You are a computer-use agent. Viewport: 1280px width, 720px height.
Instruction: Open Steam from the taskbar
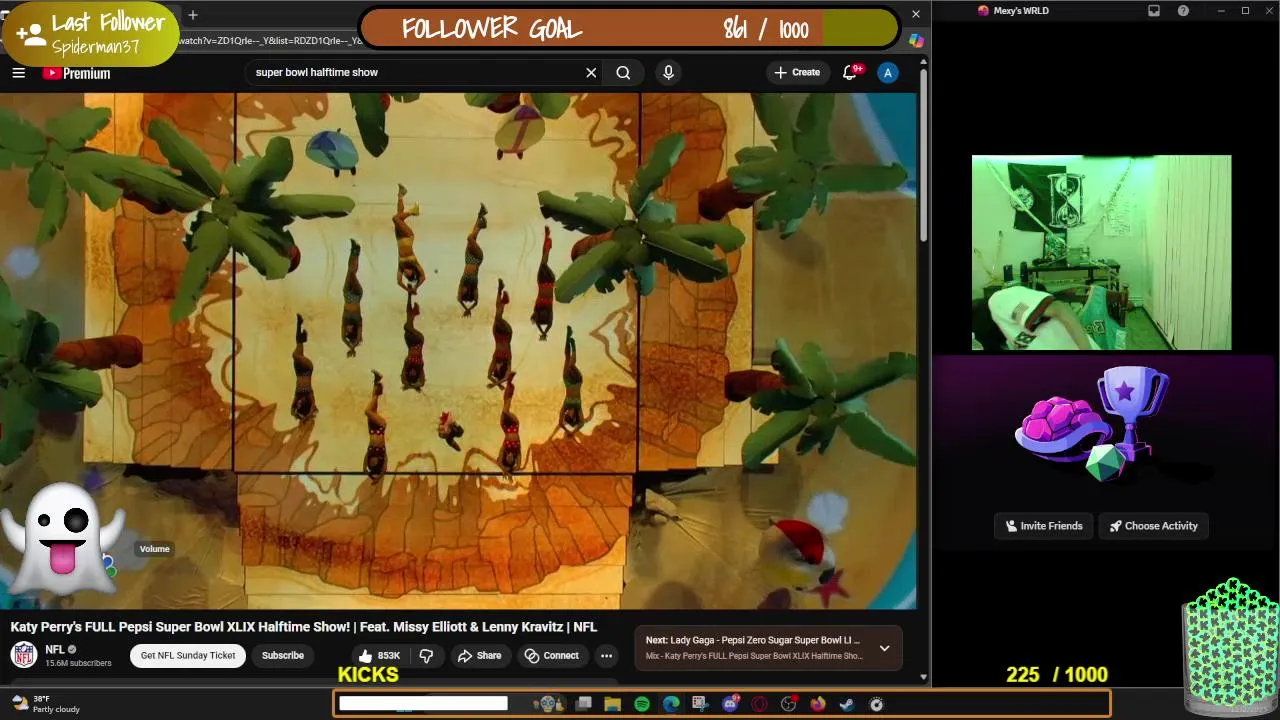tap(847, 704)
